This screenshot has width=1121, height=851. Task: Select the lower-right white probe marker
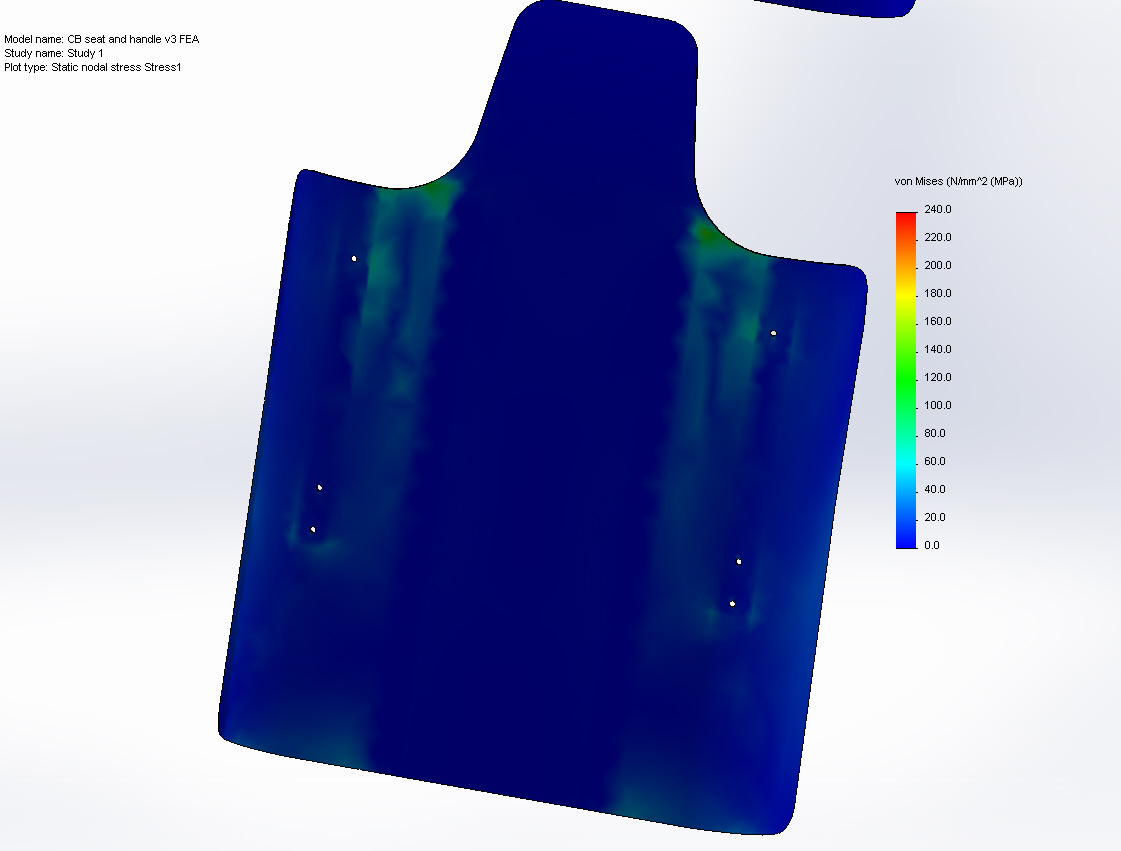coord(733,602)
